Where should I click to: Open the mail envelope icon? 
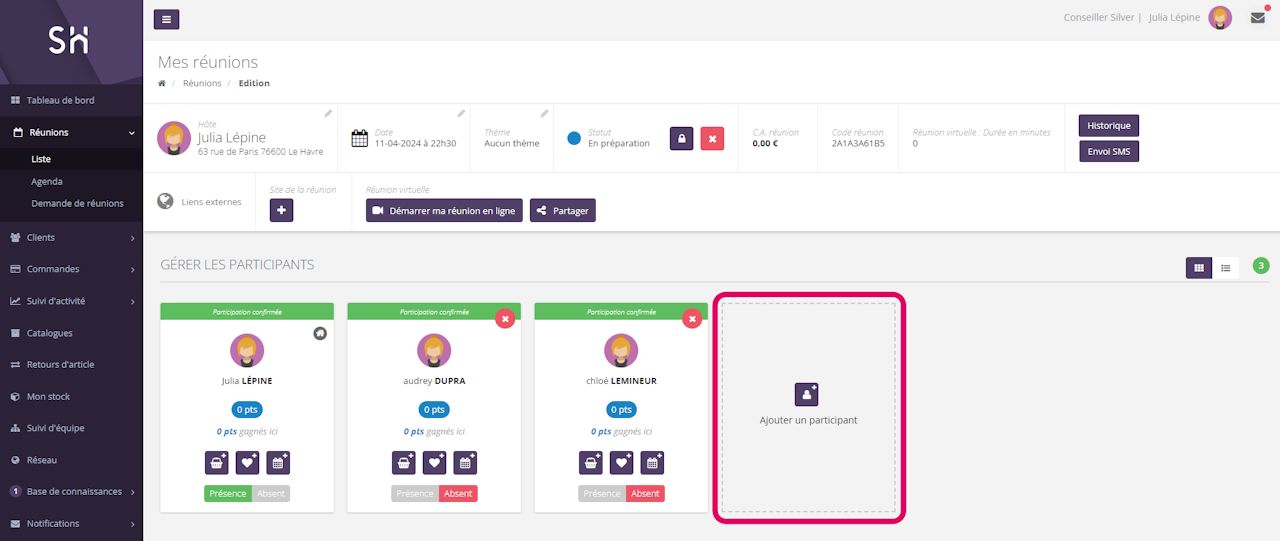[1258, 18]
